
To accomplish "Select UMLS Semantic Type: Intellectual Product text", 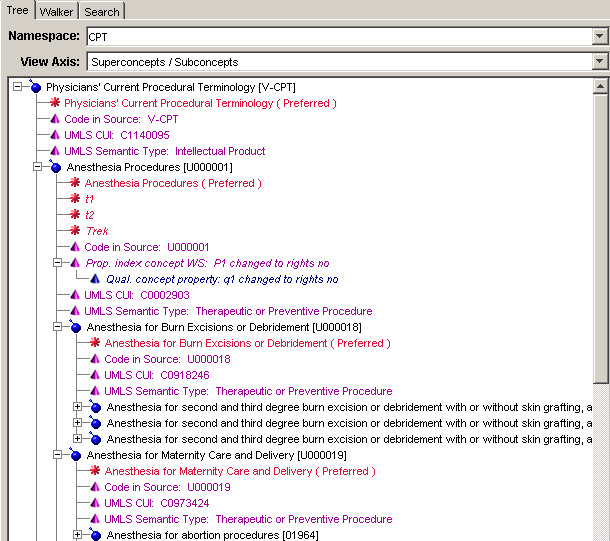I will (x=165, y=151).
